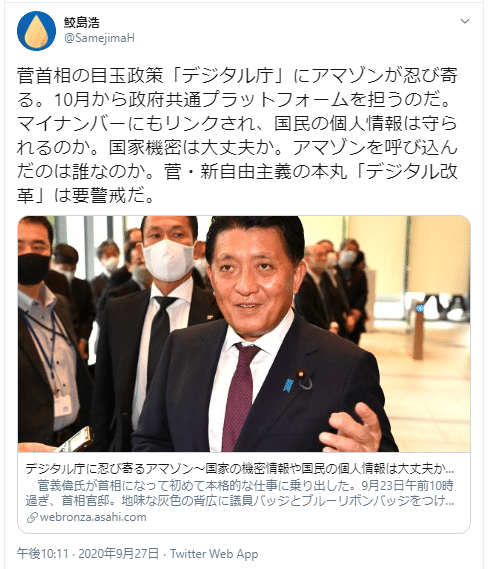Open the headline デジタル庁に忍び寄るアマゾン
Viewport: 489px width, 569px height.
pos(240,469)
